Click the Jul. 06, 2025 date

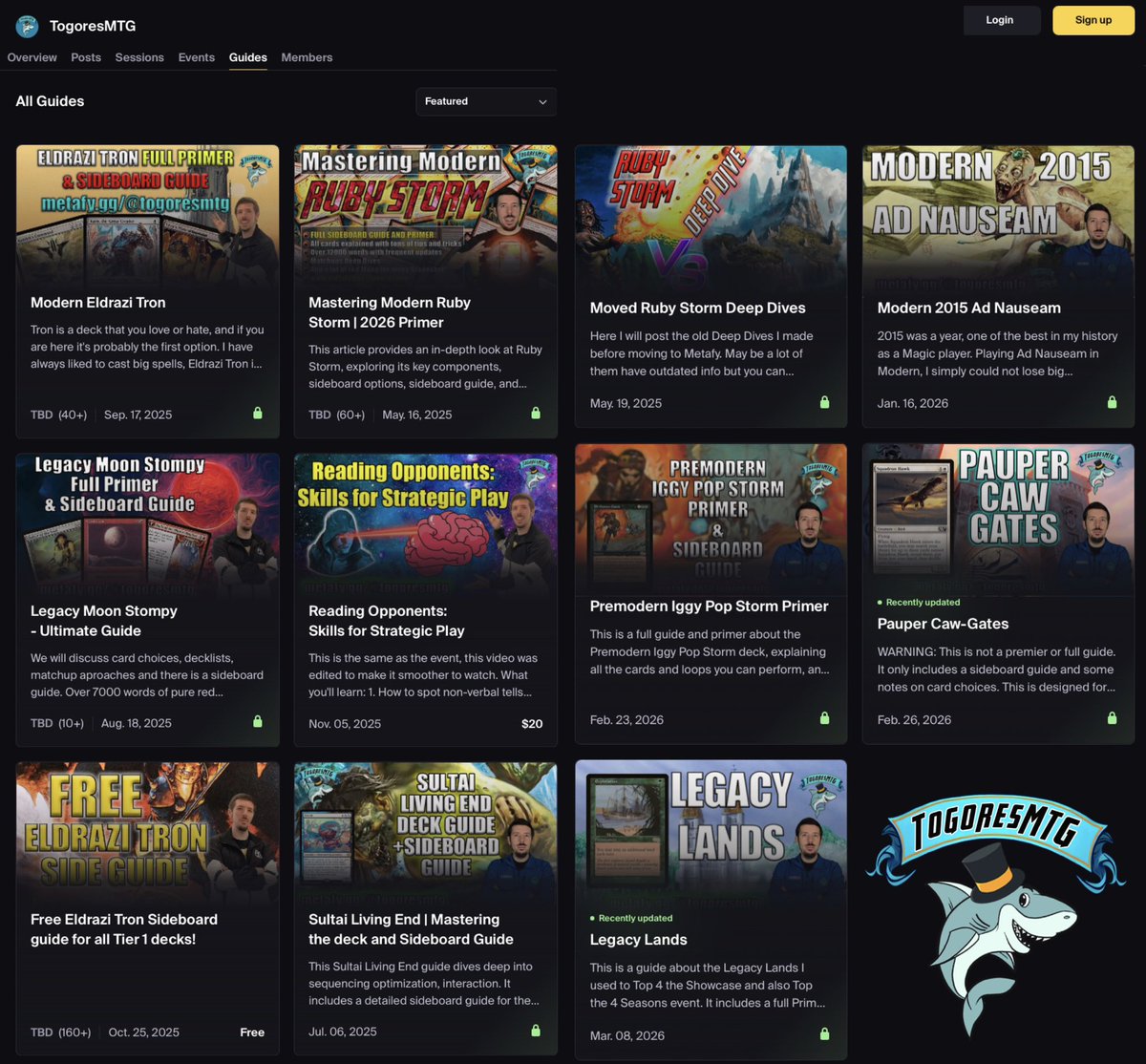pos(343,1032)
